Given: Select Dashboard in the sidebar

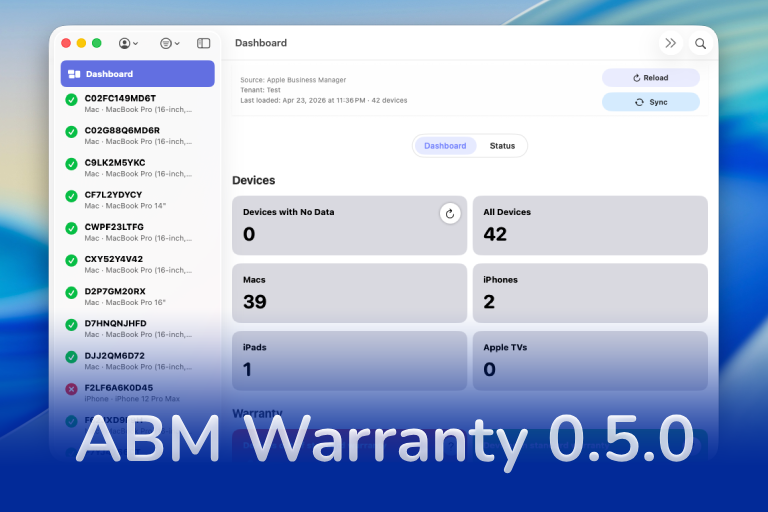Looking at the screenshot, I should click(x=138, y=73).
